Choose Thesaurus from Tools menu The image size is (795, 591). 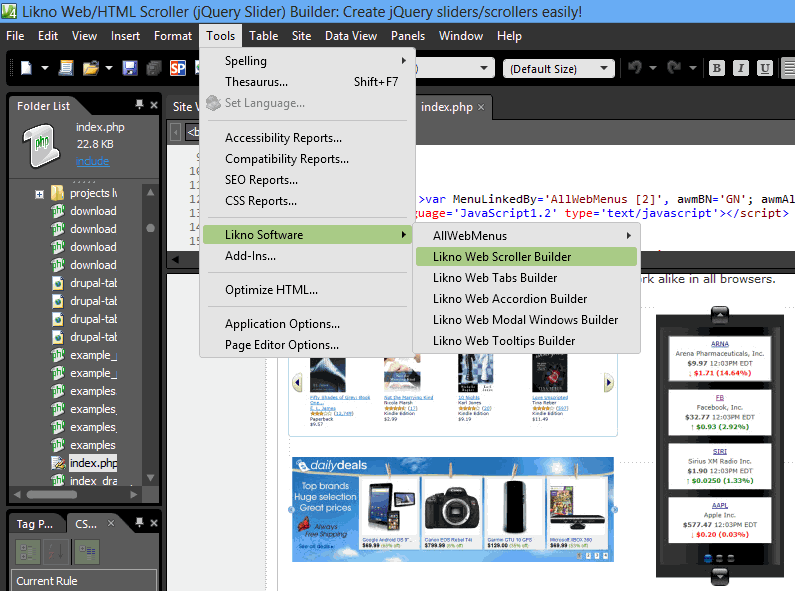[x=308, y=82]
